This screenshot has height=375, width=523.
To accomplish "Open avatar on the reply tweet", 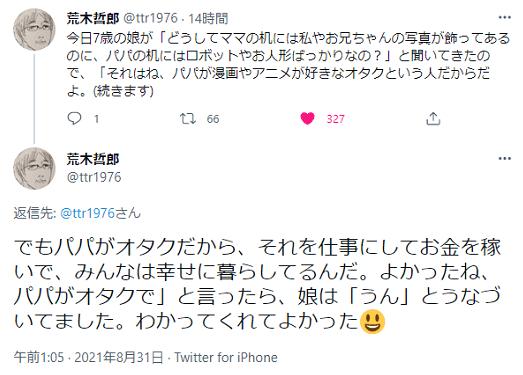I will pyautogui.click(x=34, y=168).
